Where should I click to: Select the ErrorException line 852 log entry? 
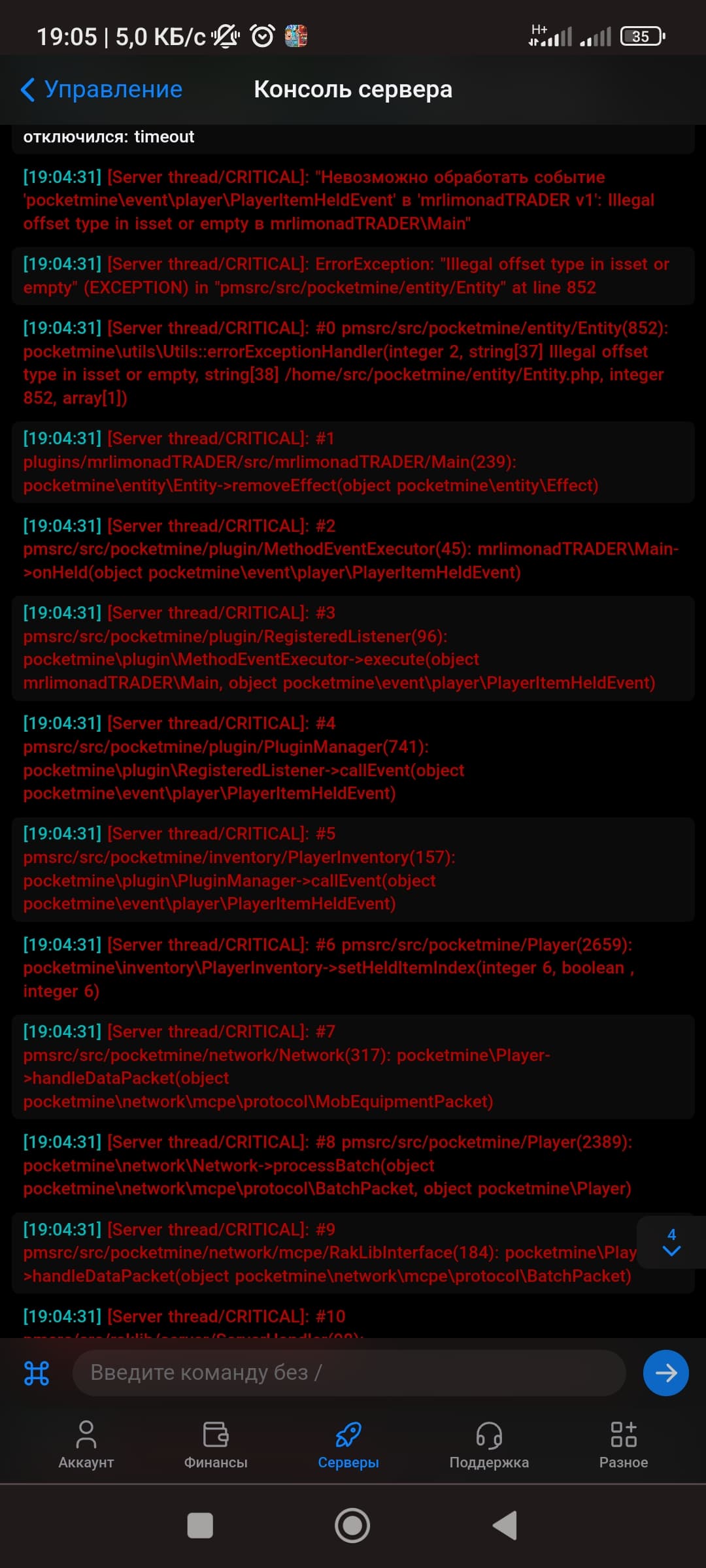pos(353,276)
